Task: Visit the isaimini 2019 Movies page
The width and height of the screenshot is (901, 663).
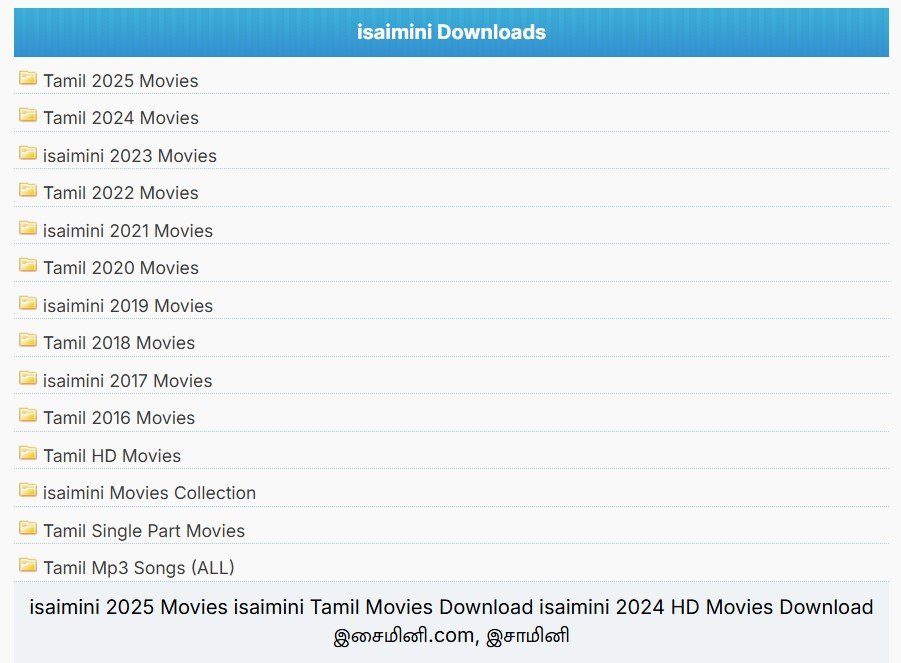Action: [128, 306]
